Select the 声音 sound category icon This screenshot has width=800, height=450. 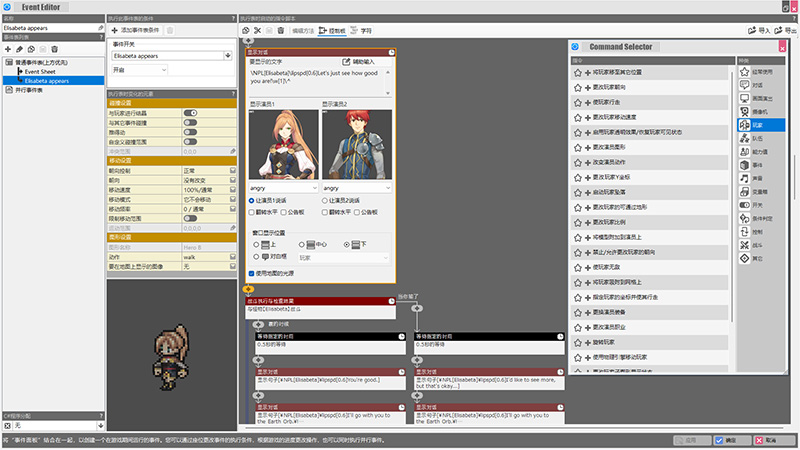tap(742, 178)
